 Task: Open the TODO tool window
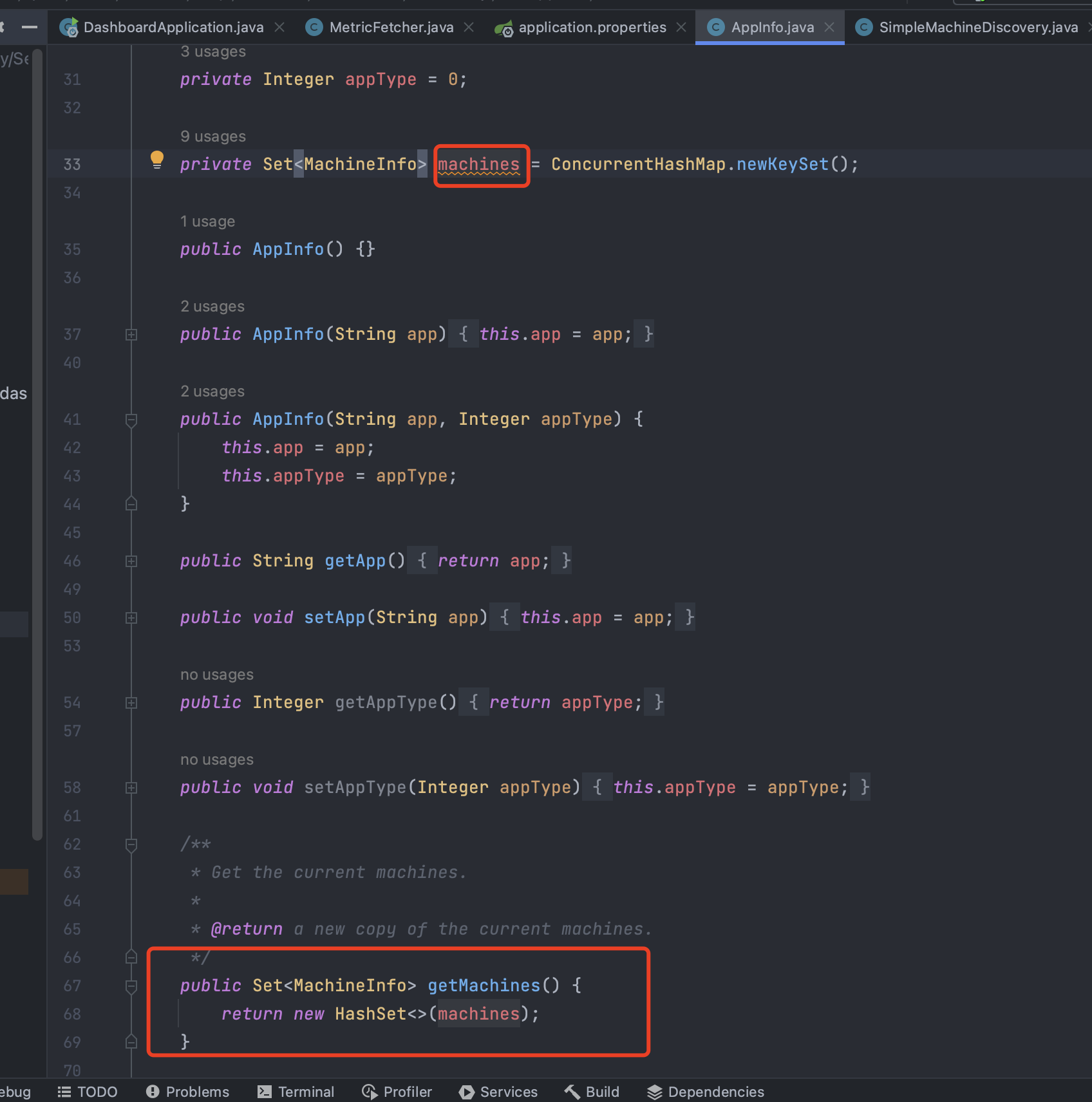(88, 1092)
